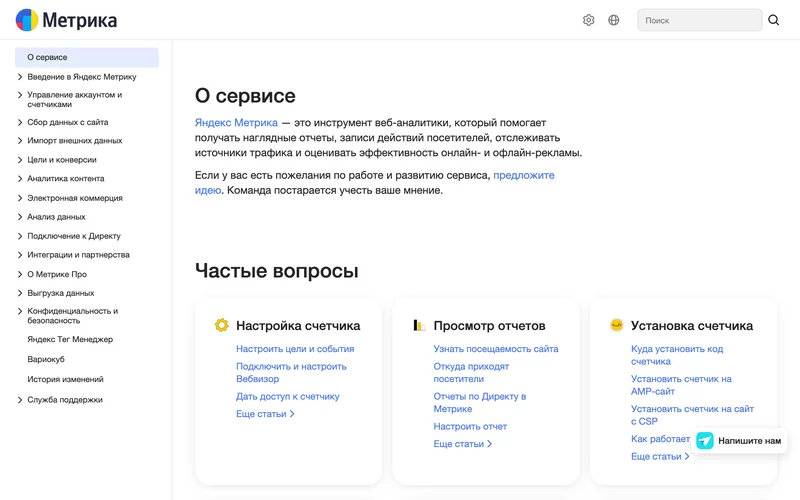Click the Напишите нам paper plane icon
Viewport: 800px width, 500px height.
tap(705, 440)
